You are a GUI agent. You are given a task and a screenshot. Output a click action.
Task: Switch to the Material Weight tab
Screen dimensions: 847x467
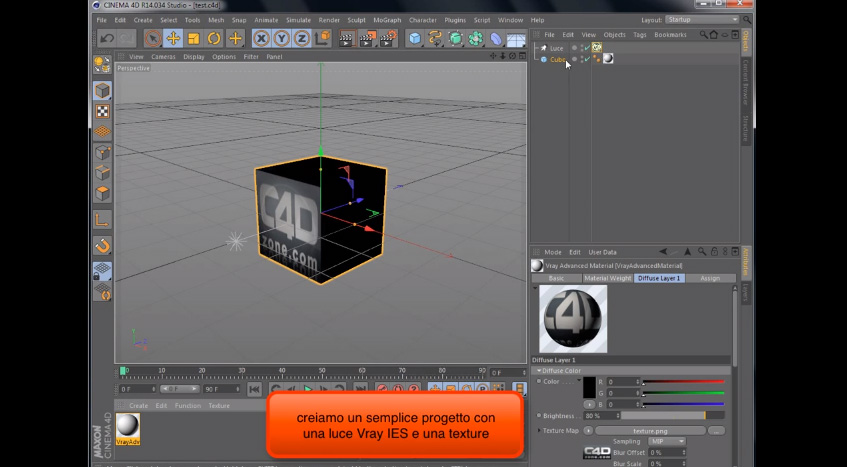(608, 278)
